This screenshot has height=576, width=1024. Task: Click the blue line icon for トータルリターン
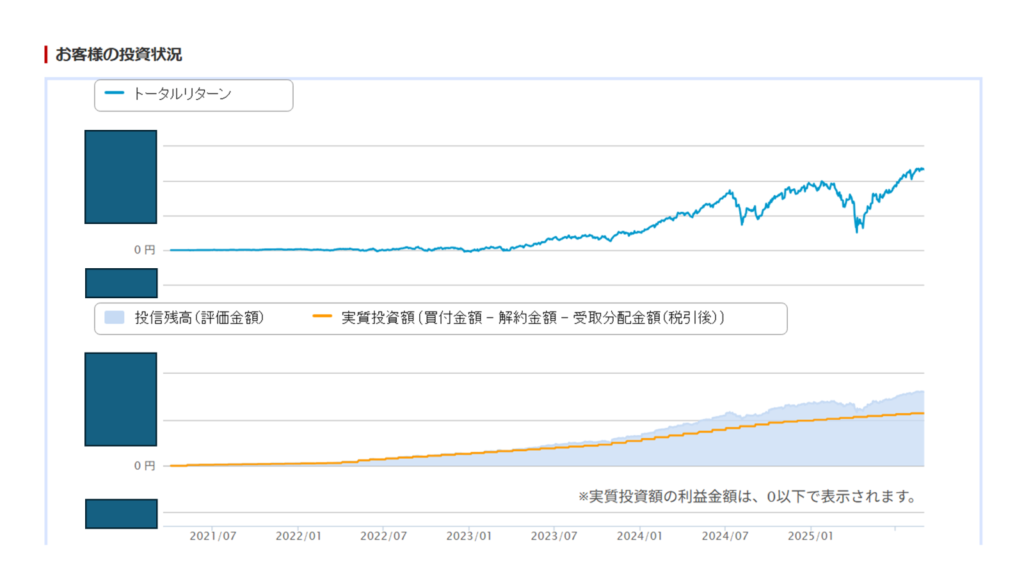114,94
